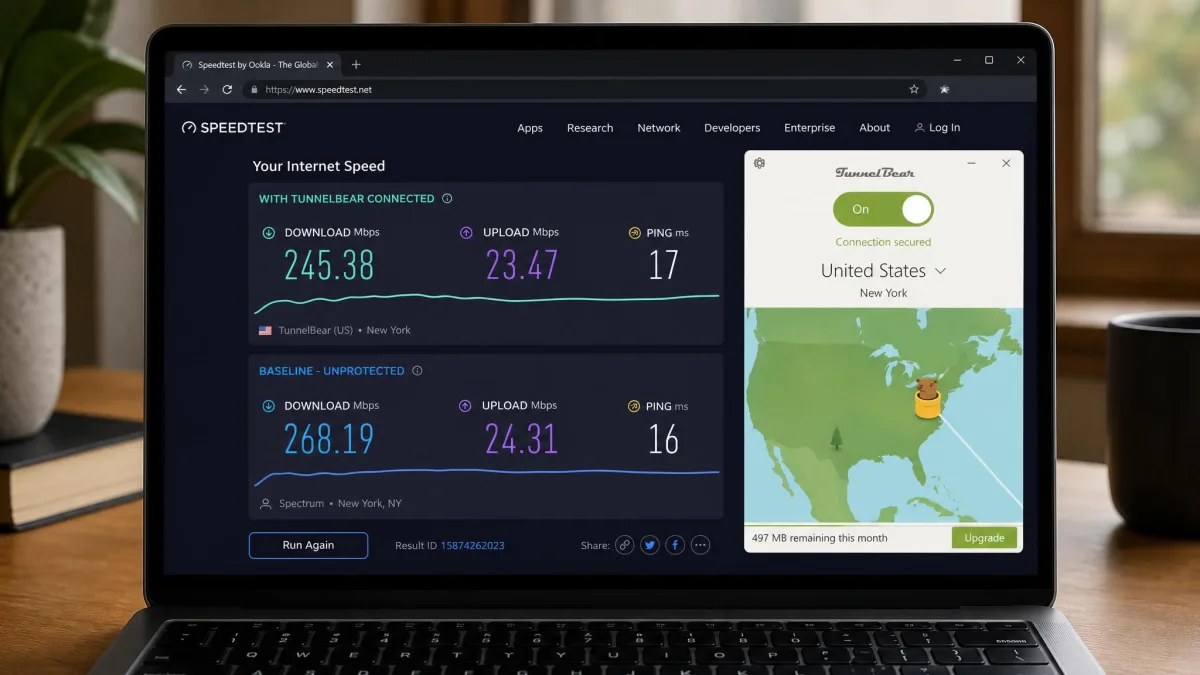Share result on Twitter
Viewport: 1200px width, 675px height.
tap(650, 545)
